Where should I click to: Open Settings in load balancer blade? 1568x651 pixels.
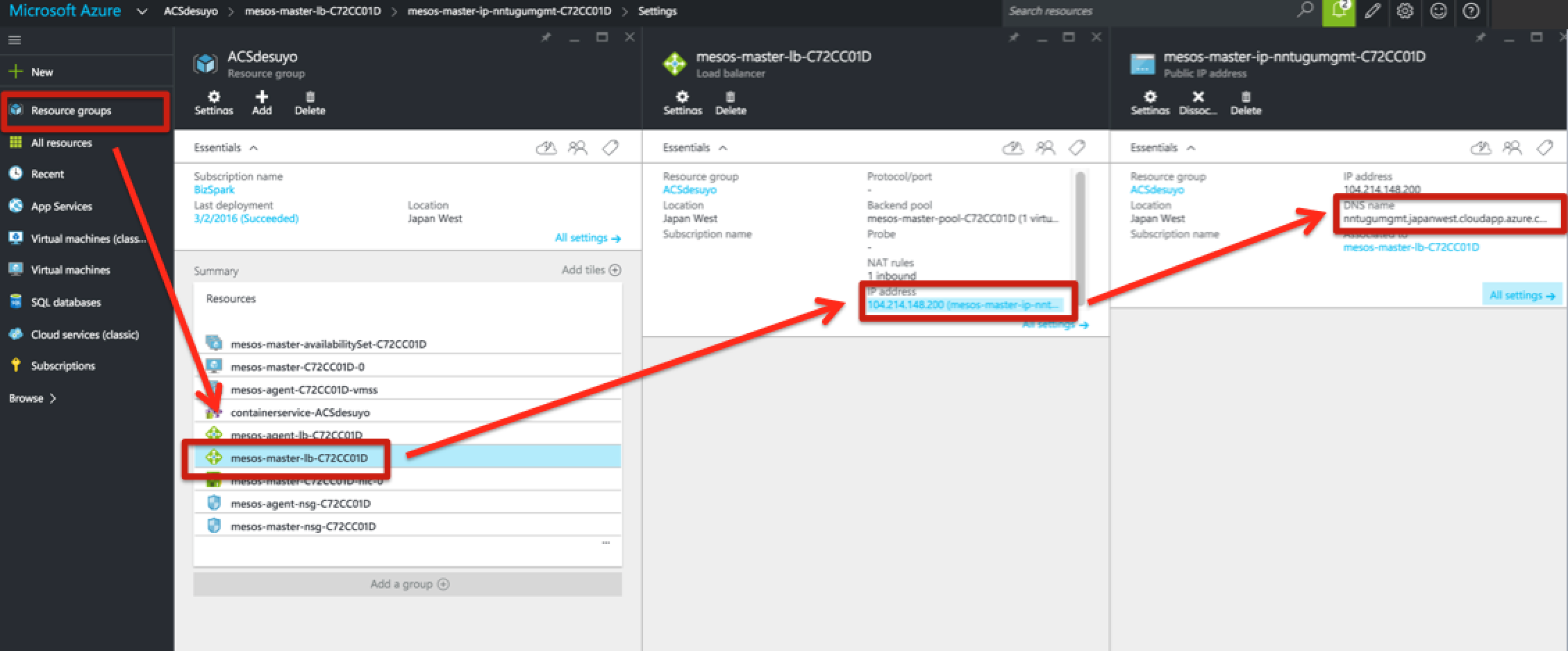coord(683,103)
